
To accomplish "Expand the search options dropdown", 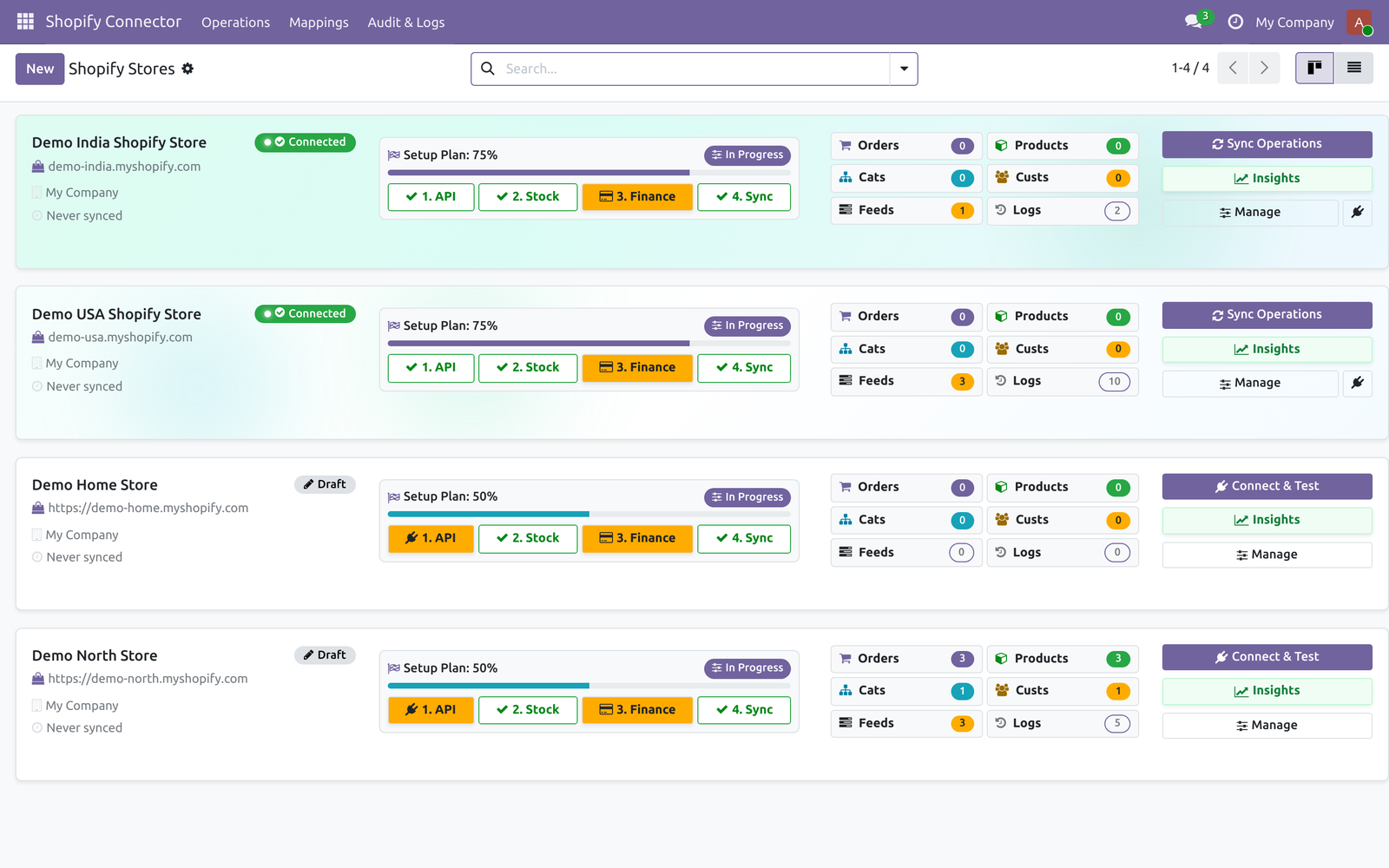I will pos(904,69).
